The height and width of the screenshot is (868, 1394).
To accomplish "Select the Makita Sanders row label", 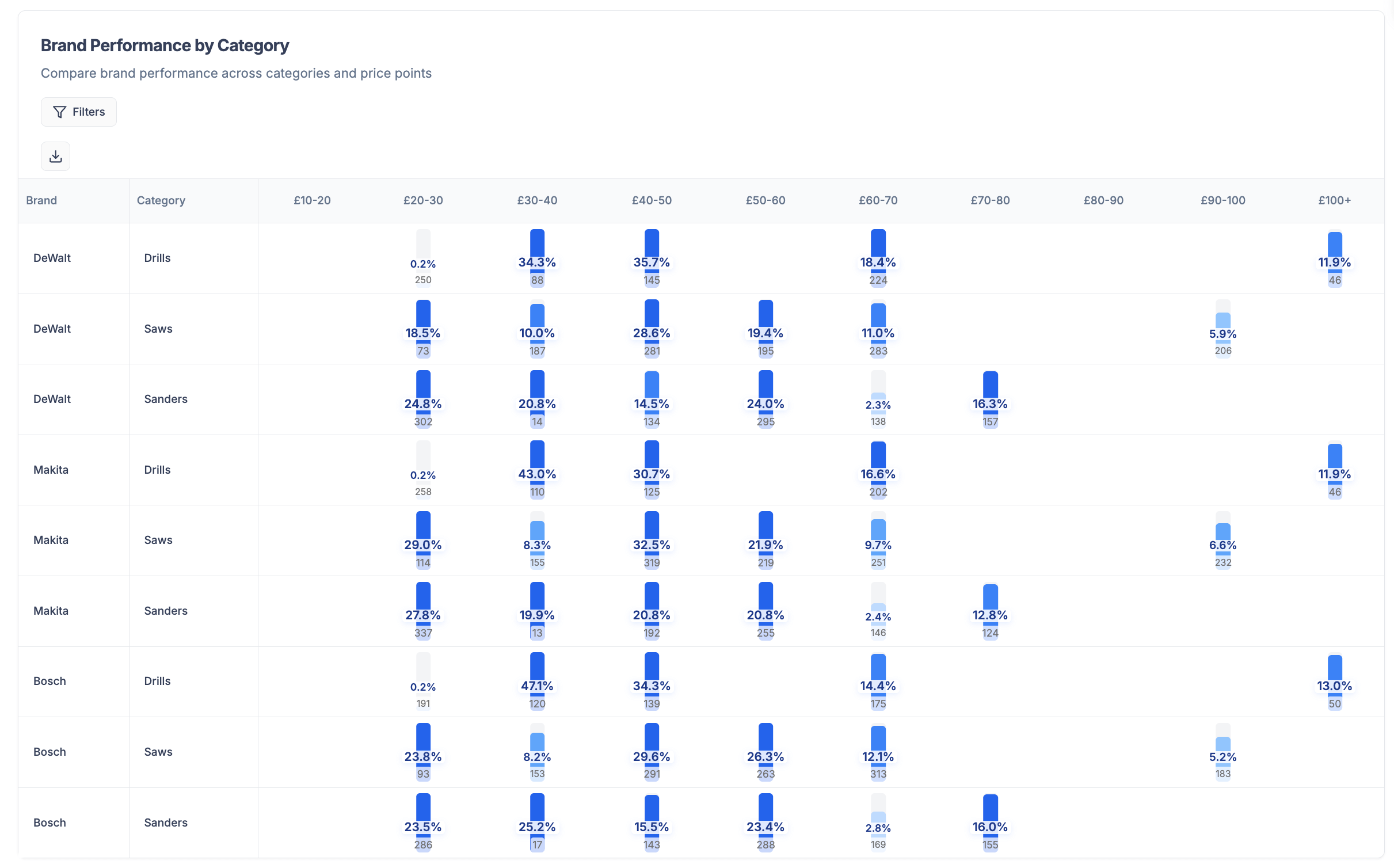I will pyautogui.click(x=51, y=611).
